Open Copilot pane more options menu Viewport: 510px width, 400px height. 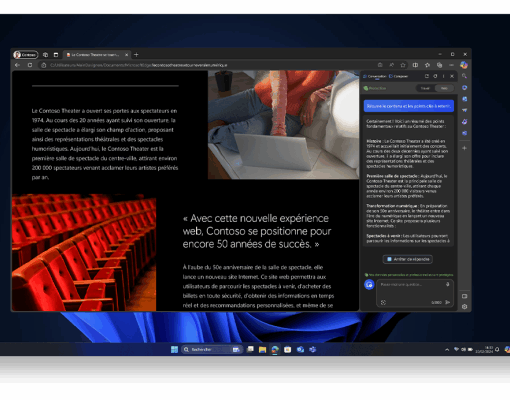point(443,76)
